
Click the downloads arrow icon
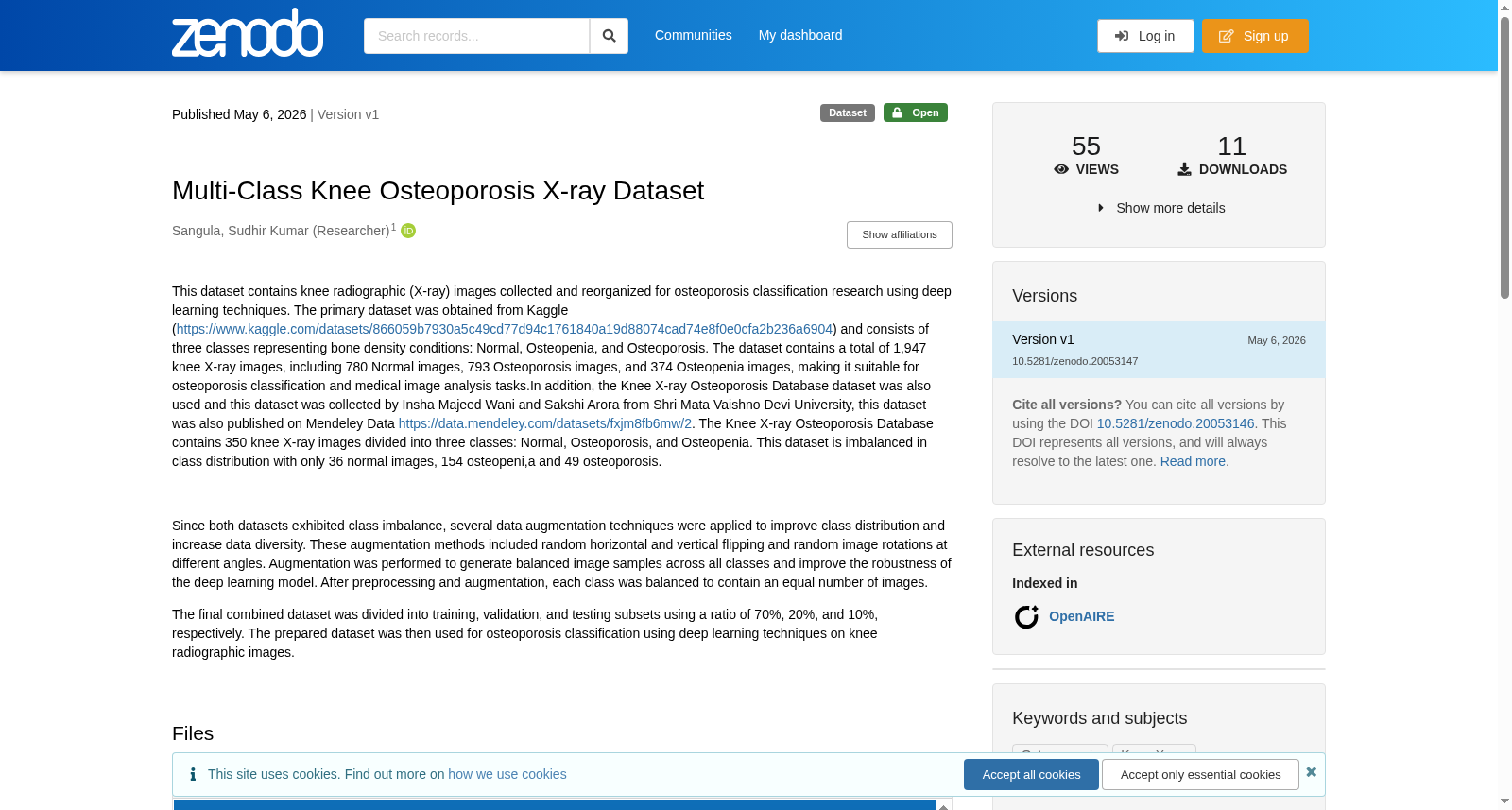(x=1184, y=169)
